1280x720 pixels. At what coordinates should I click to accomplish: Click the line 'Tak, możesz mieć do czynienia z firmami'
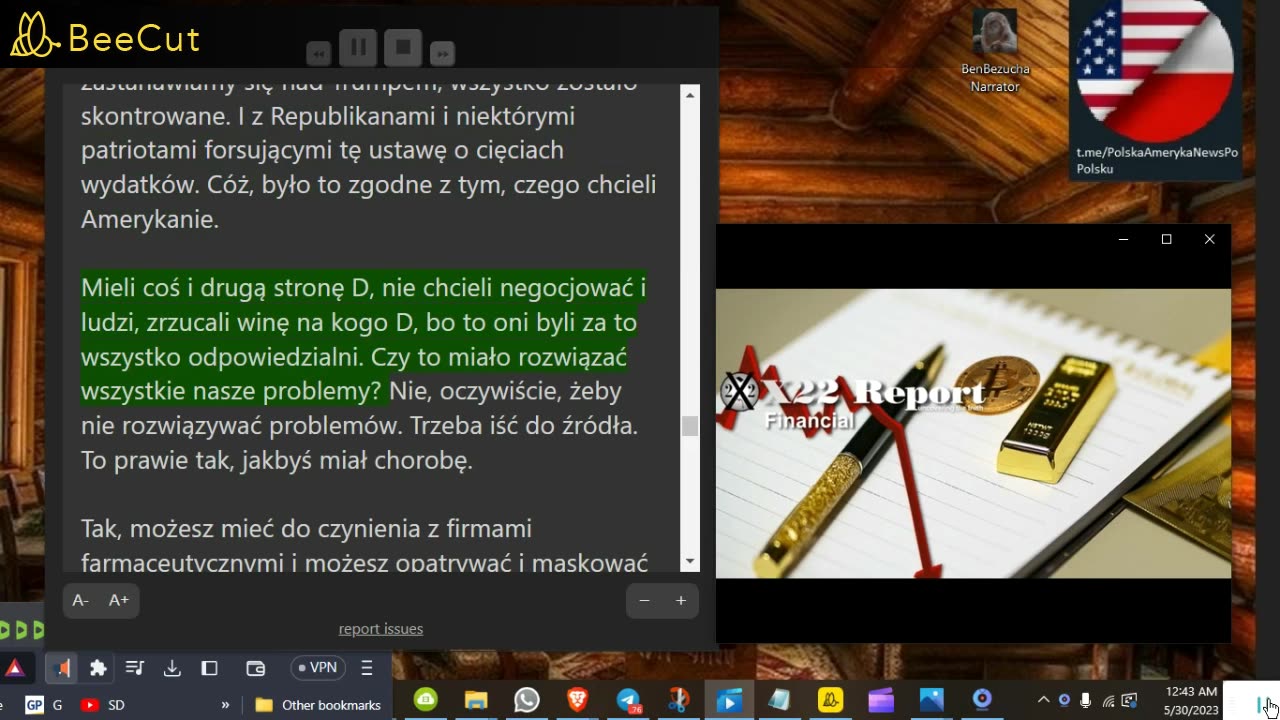point(306,528)
